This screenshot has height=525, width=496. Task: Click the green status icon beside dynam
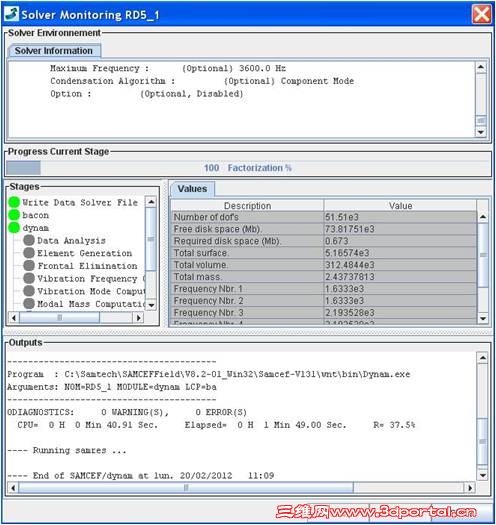click(x=14, y=228)
